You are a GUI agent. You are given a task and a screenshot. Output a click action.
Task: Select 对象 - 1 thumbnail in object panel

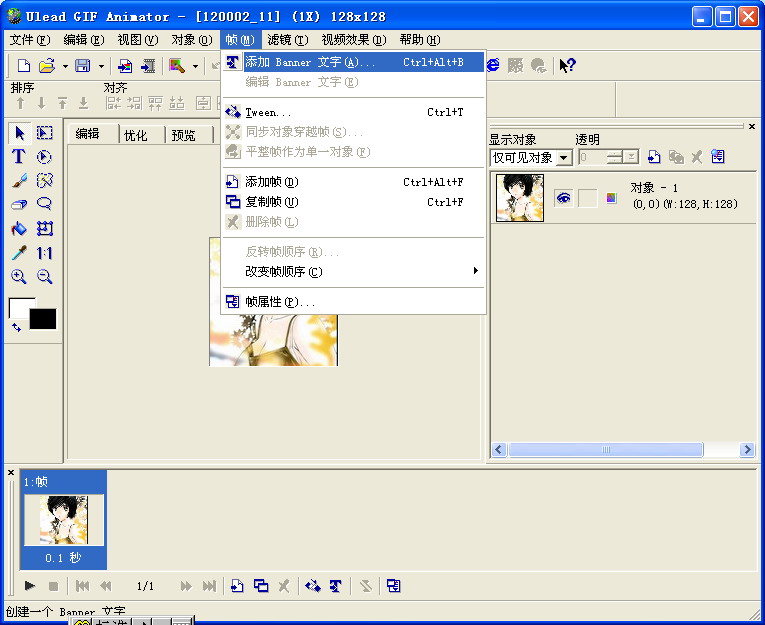coord(520,198)
